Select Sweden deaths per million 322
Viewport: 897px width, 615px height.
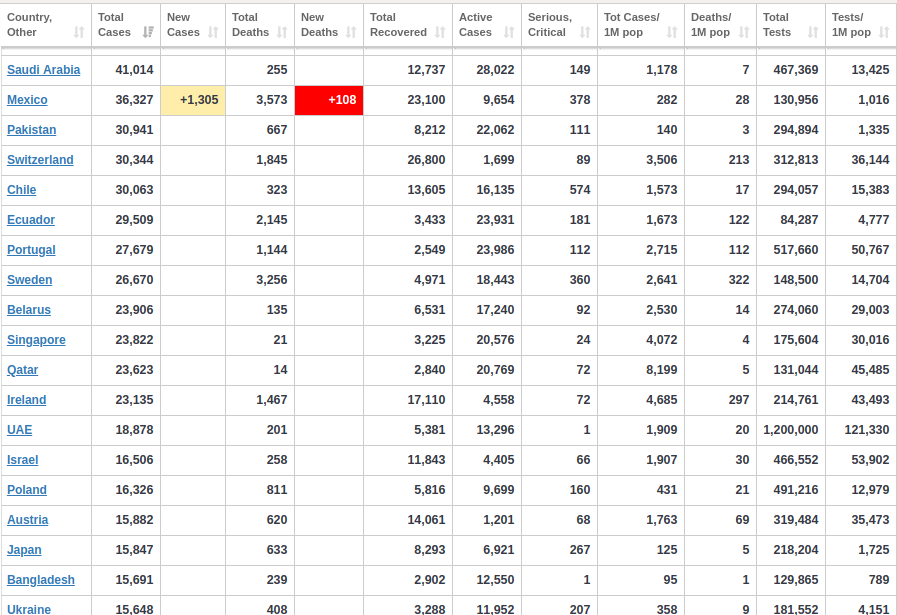pos(739,280)
